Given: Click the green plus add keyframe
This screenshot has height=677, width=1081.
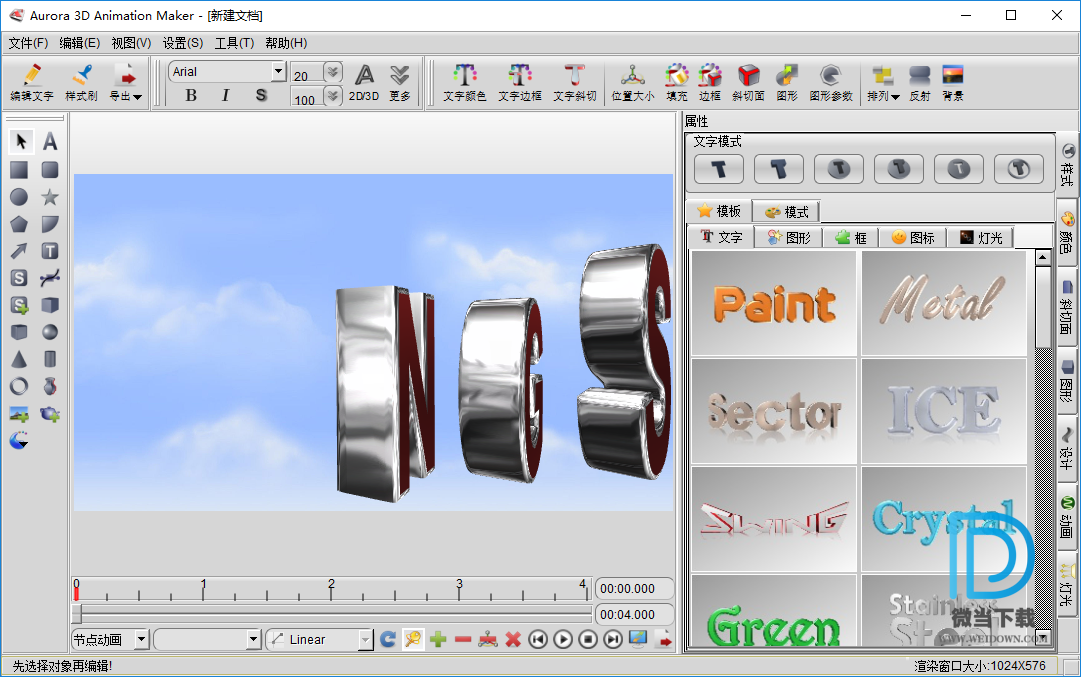Looking at the screenshot, I should click(438, 640).
